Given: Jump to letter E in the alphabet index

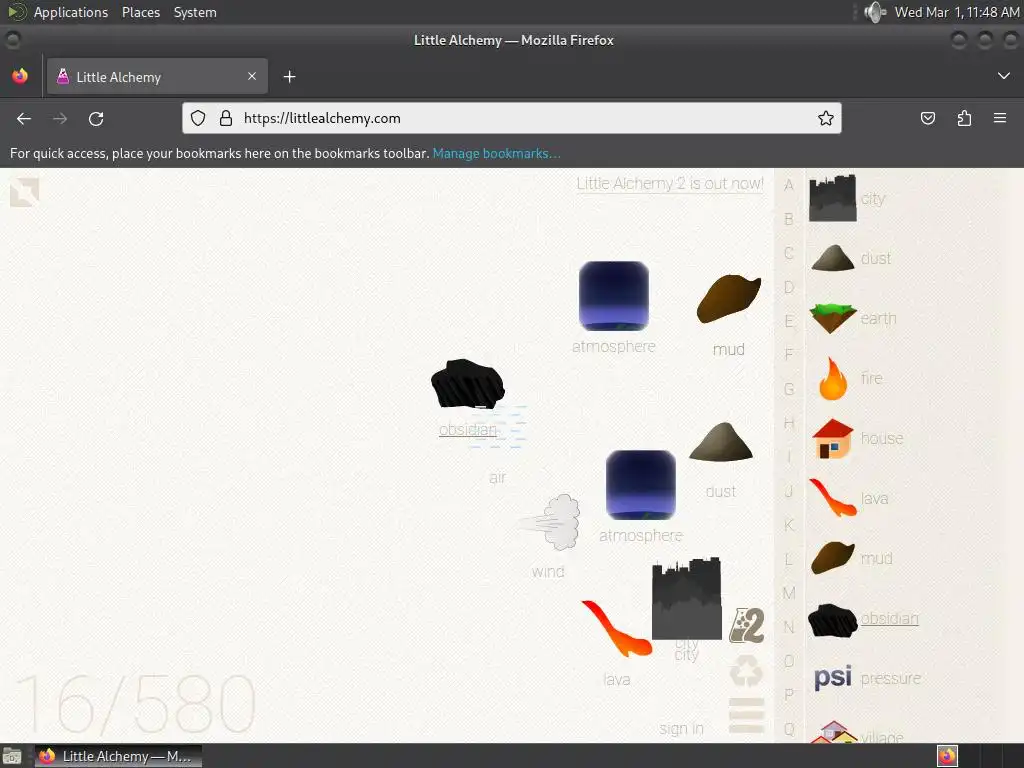Looking at the screenshot, I should pyautogui.click(x=789, y=321).
